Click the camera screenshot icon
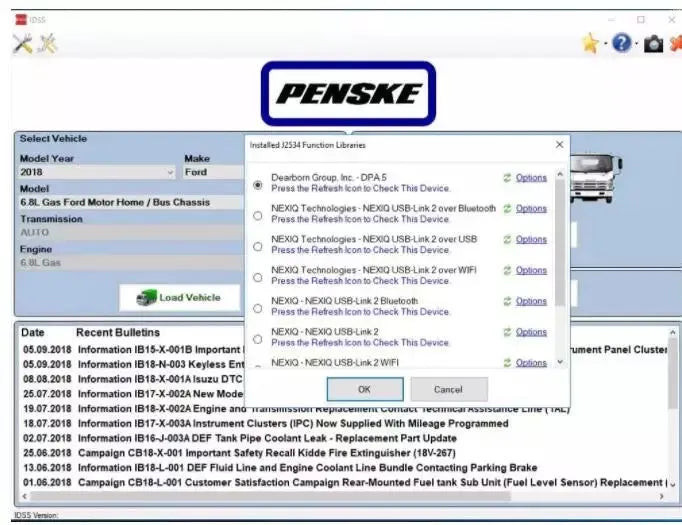The width and height of the screenshot is (682, 525). click(652, 45)
